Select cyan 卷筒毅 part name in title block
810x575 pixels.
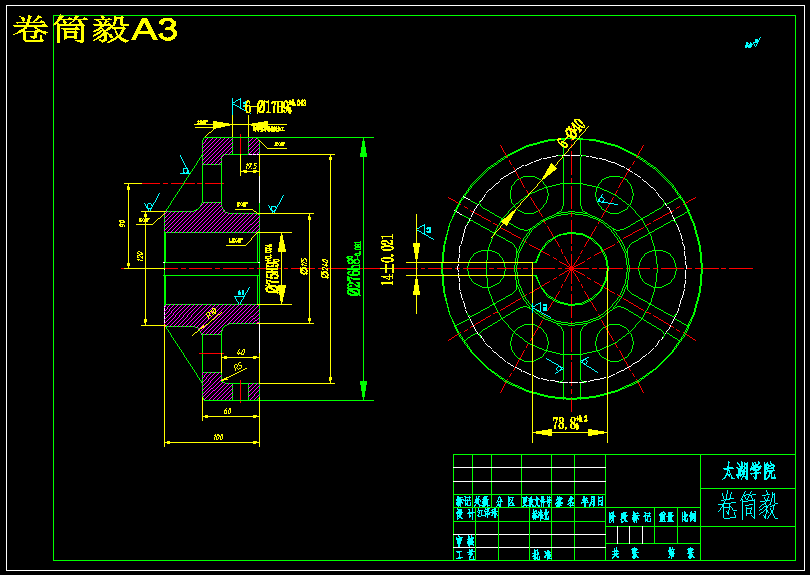point(748,506)
